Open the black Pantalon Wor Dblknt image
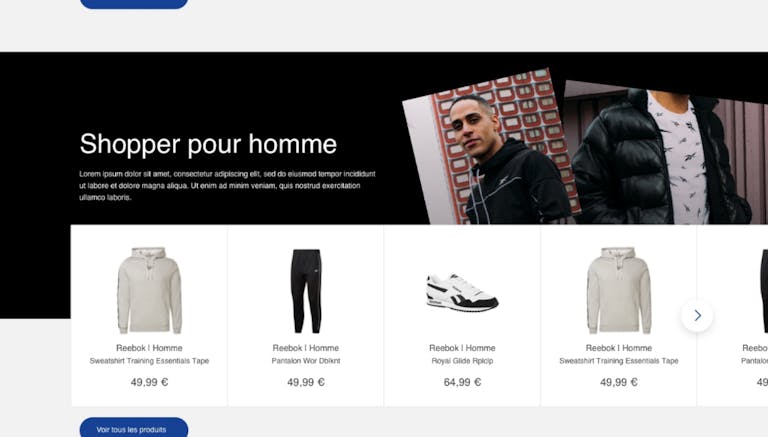 [306, 291]
